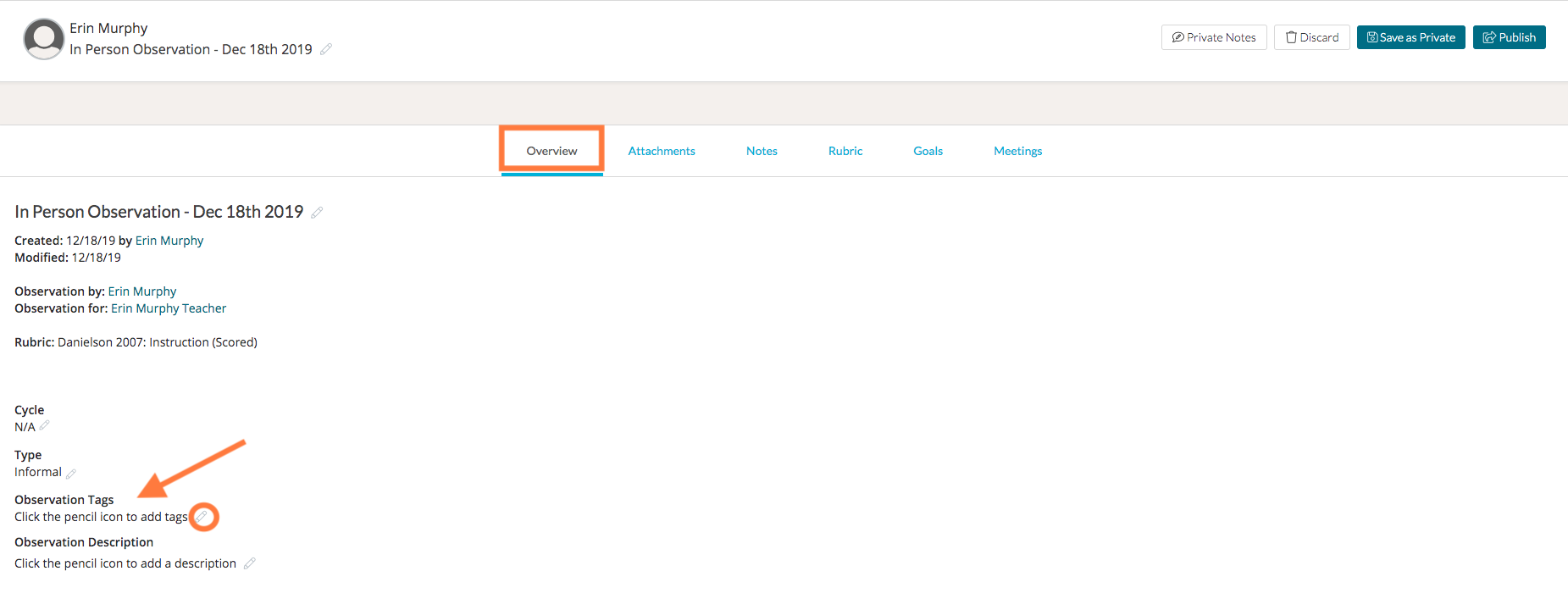Open the Attachments tab
The height and width of the screenshot is (599, 1568).
pos(662,151)
